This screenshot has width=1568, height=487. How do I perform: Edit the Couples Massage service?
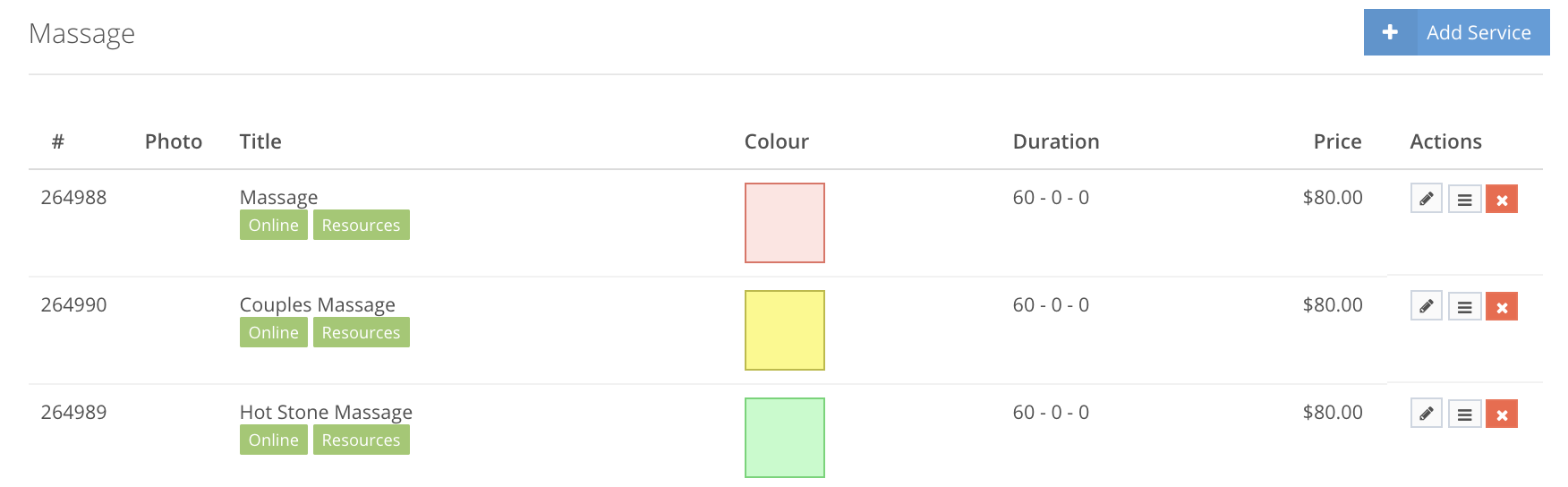pyautogui.click(x=1426, y=306)
